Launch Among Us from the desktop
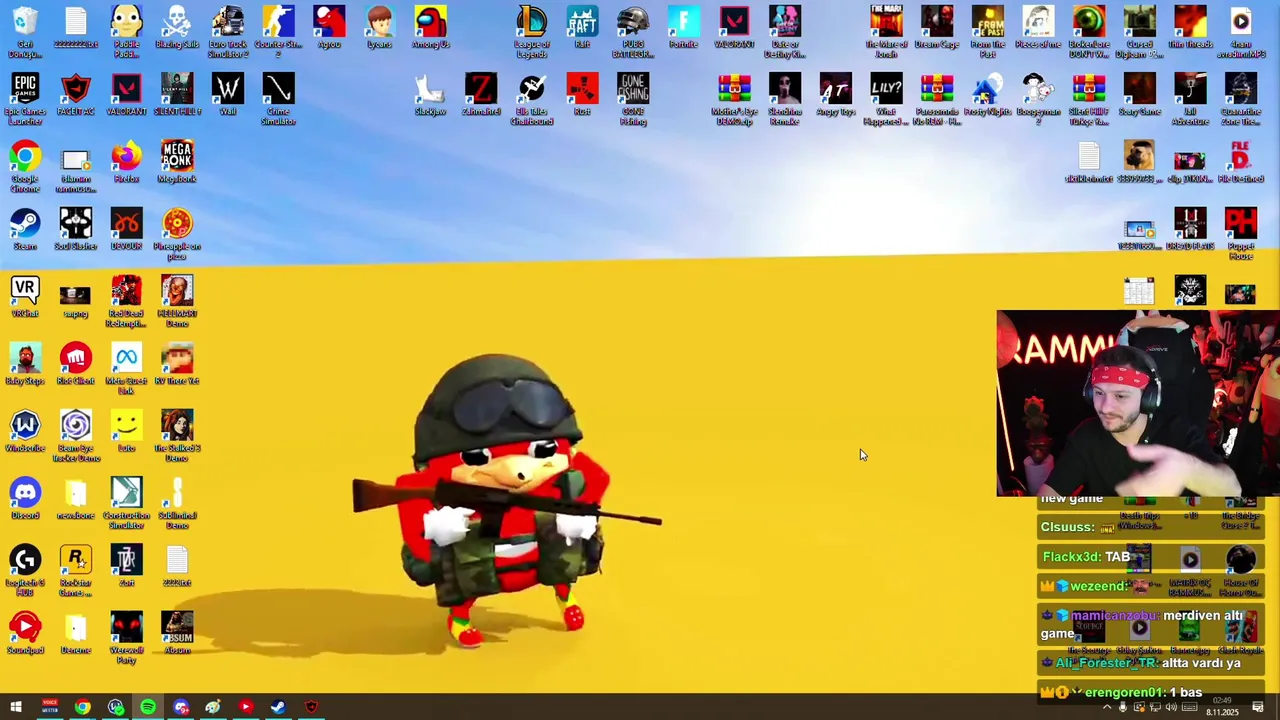Image resolution: width=1280 pixels, height=720 pixels. tap(431, 28)
